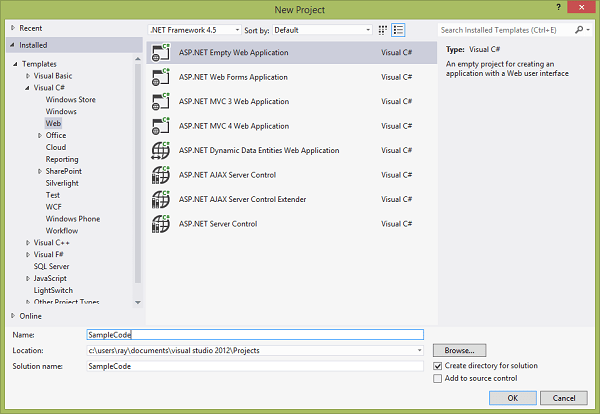Select ASP.NET Web Forms Application text

[233, 77]
